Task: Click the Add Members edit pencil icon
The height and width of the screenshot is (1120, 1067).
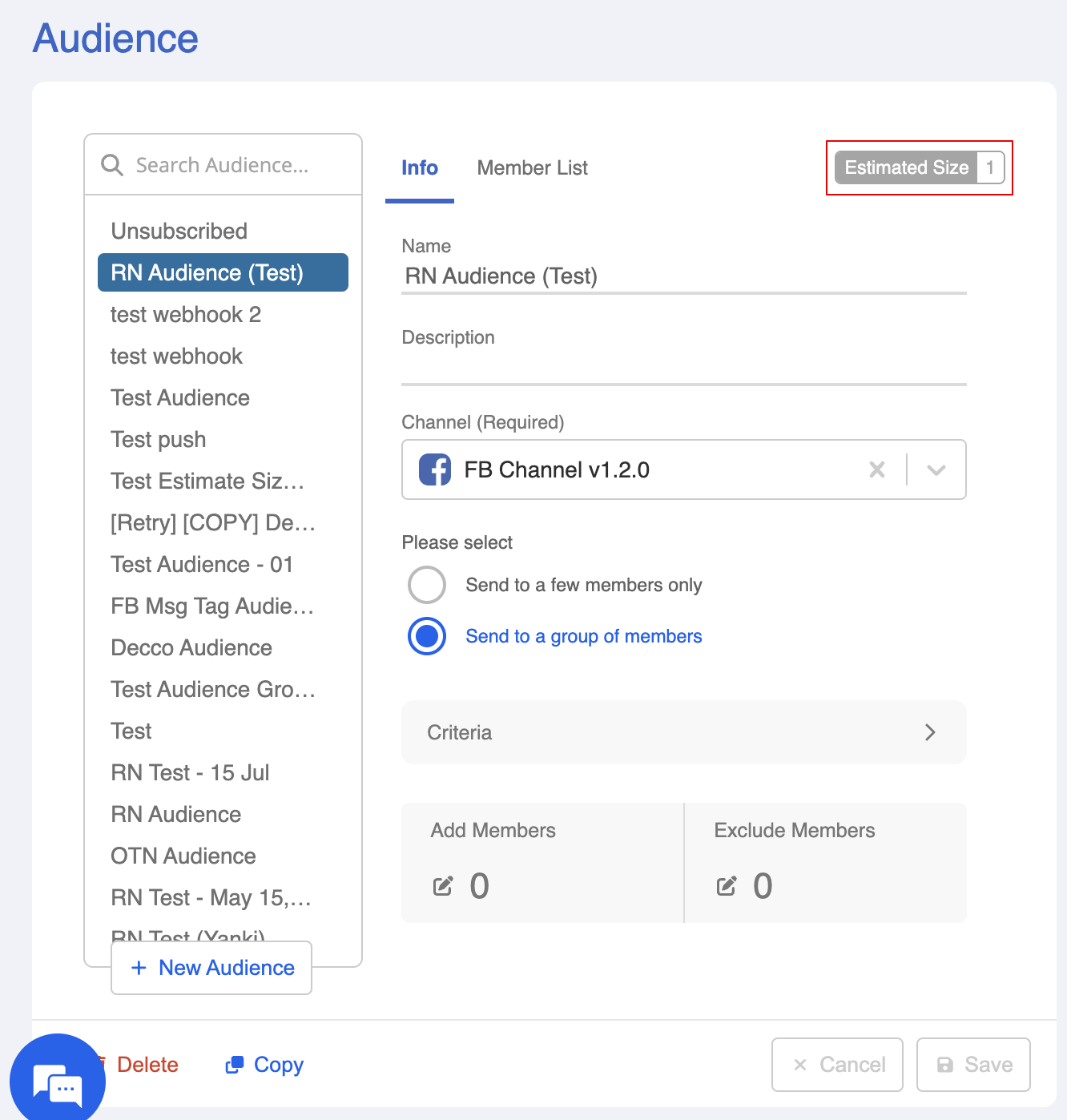Action: click(x=443, y=886)
